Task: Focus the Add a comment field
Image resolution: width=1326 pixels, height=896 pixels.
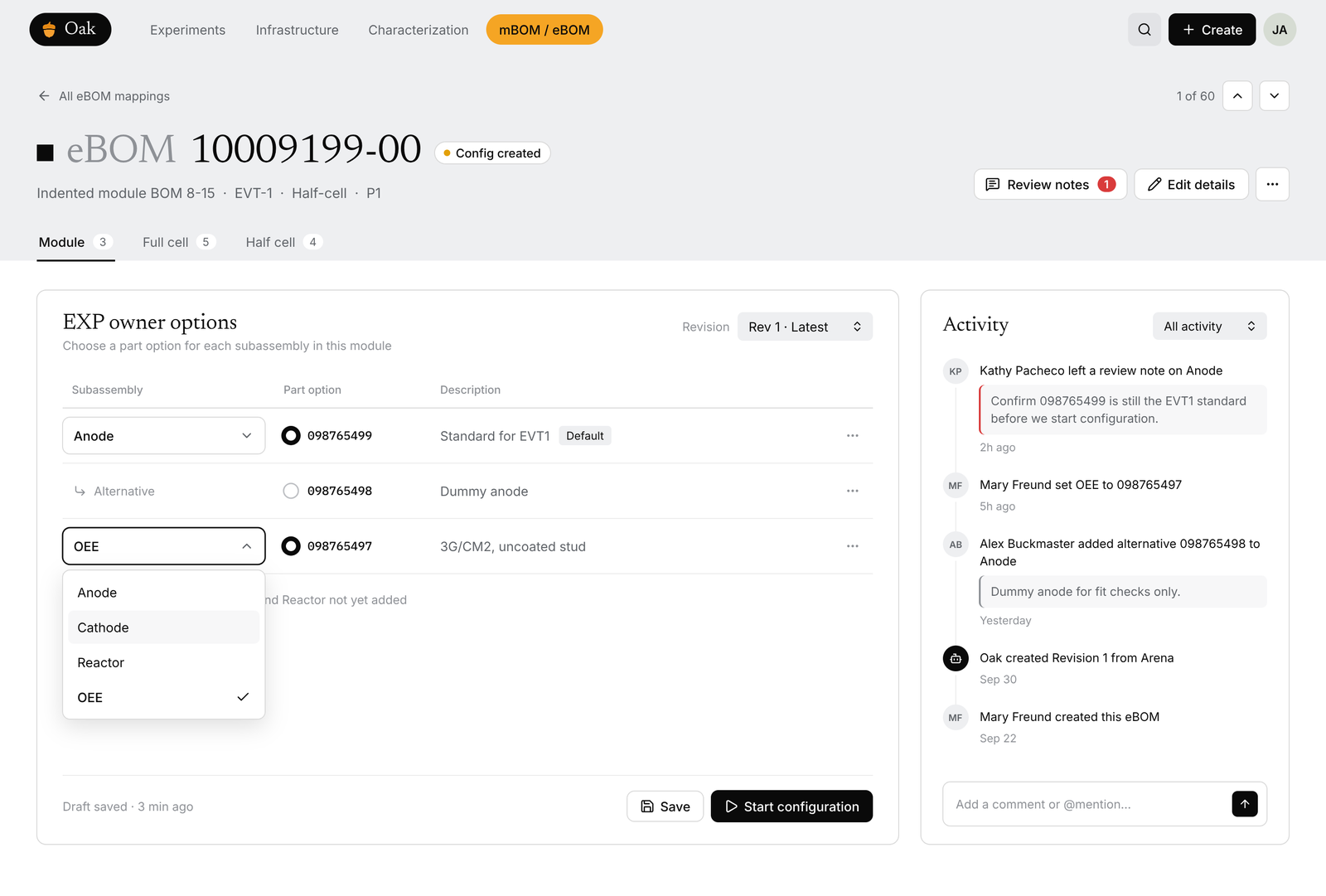Action: [1087, 804]
